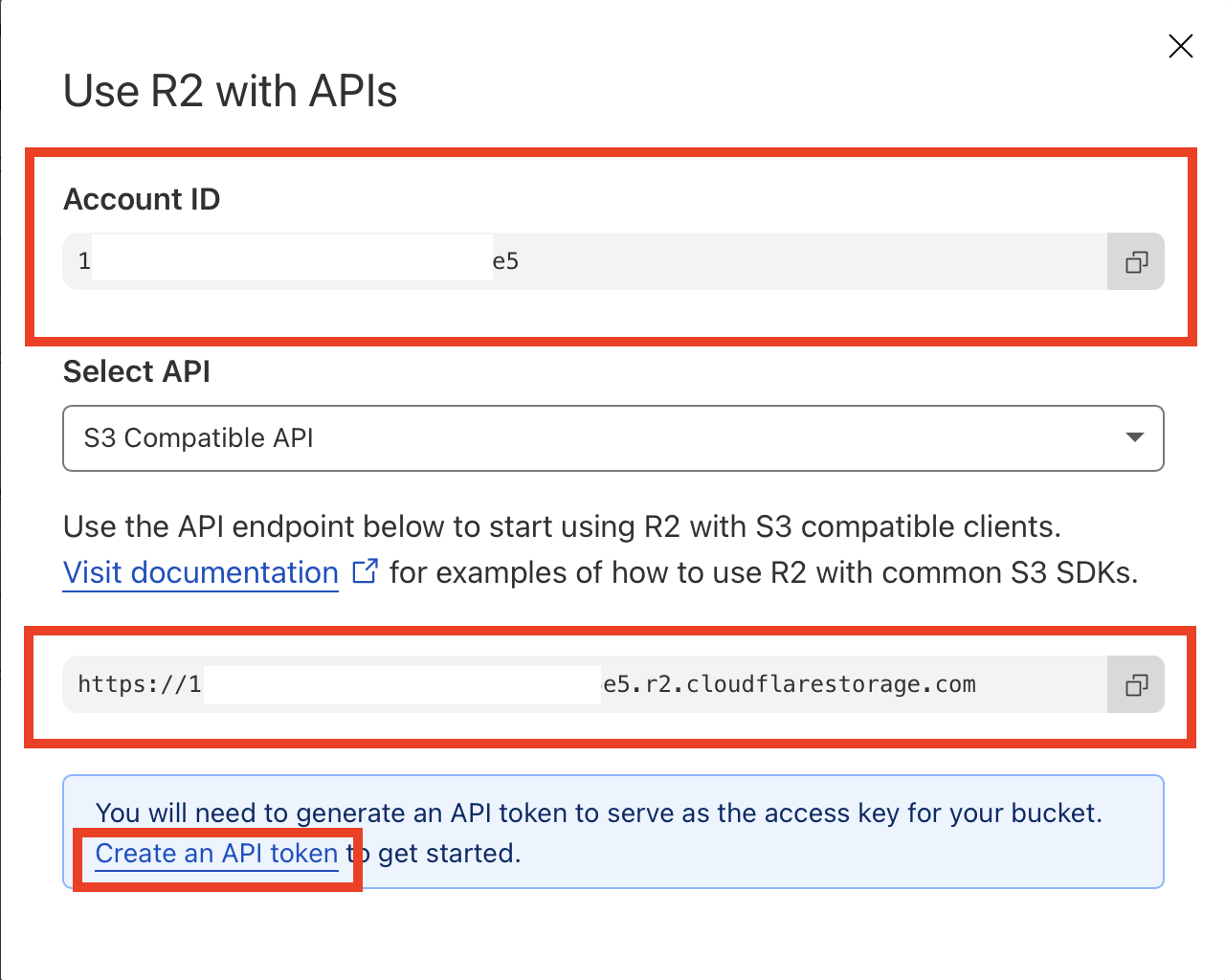This screenshot has width=1225, height=980.
Task: Follow the Create an API token link
Action: point(216,853)
